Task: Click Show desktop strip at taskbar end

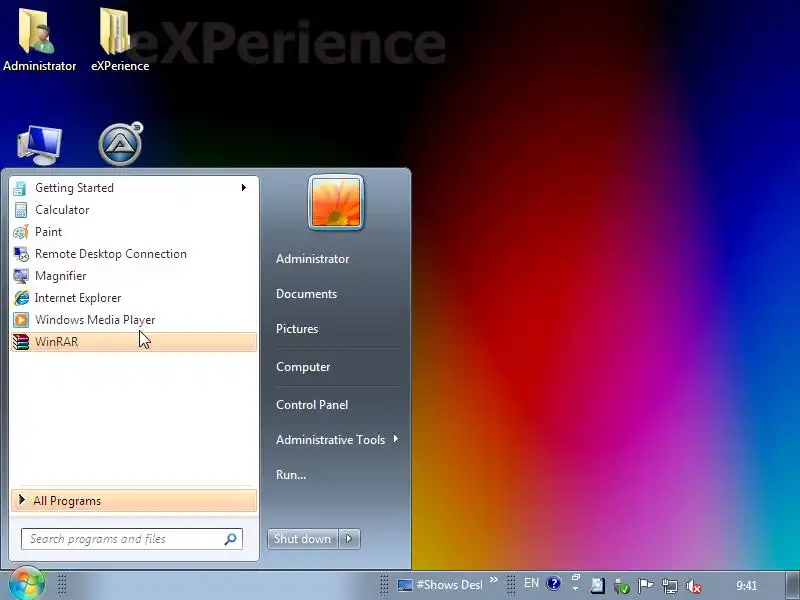Action: pos(791,585)
